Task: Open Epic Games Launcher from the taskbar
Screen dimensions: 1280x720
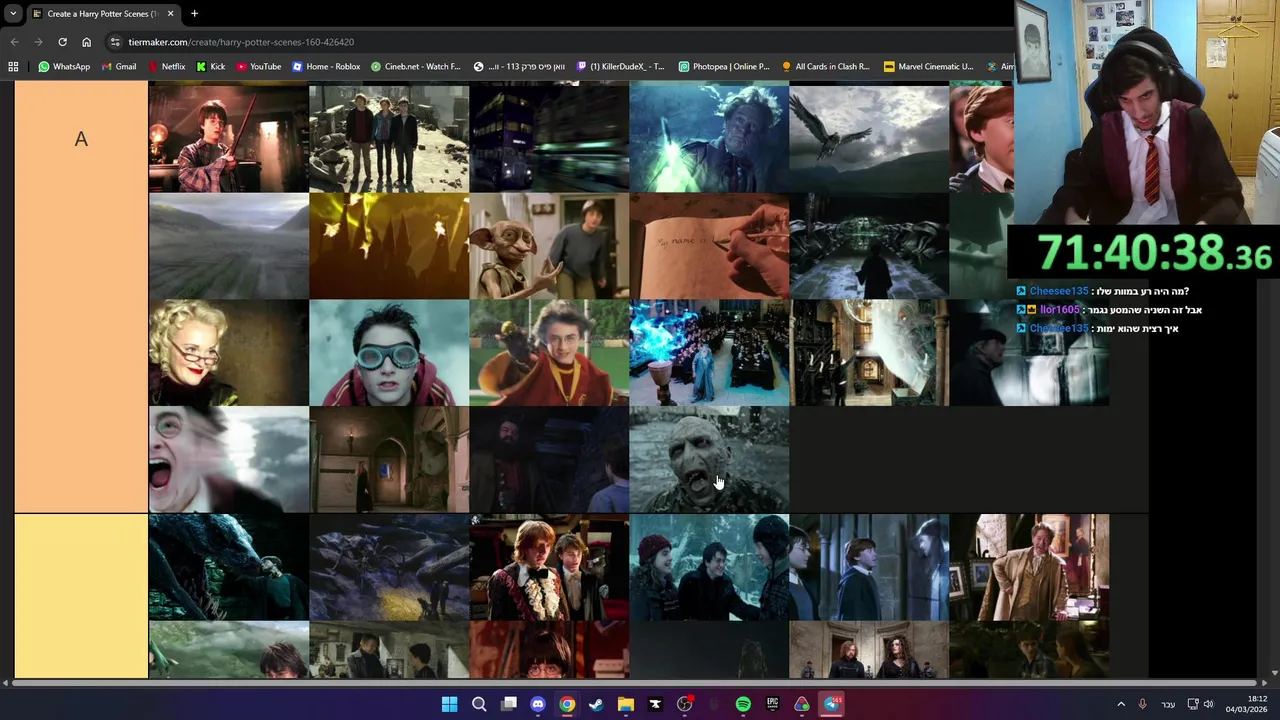Action: point(772,704)
